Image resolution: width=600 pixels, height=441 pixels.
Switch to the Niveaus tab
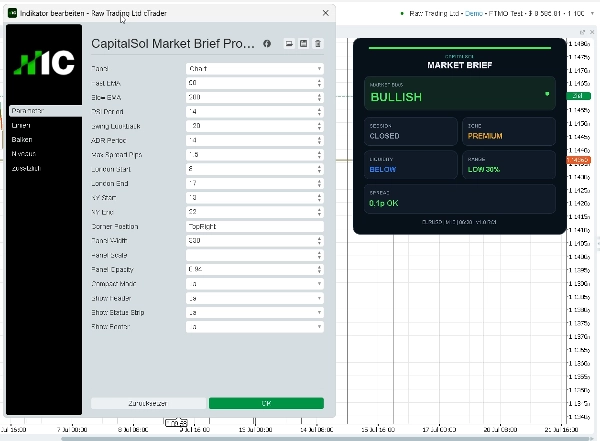pos(24,154)
